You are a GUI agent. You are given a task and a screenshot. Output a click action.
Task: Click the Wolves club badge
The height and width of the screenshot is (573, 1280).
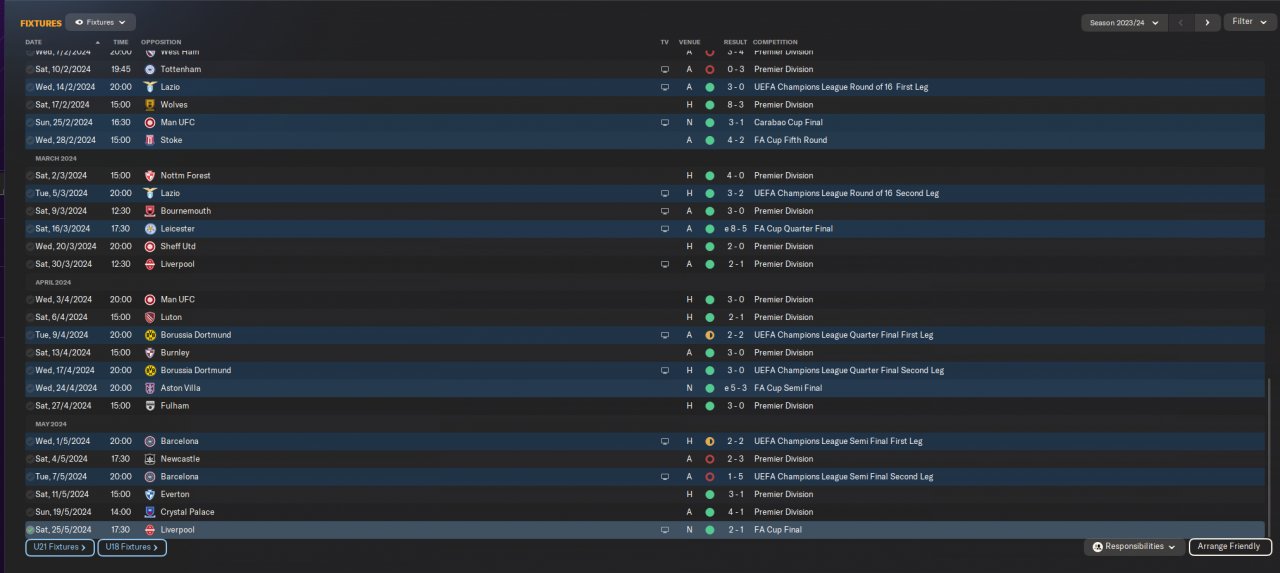pyautogui.click(x=150, y=105)
